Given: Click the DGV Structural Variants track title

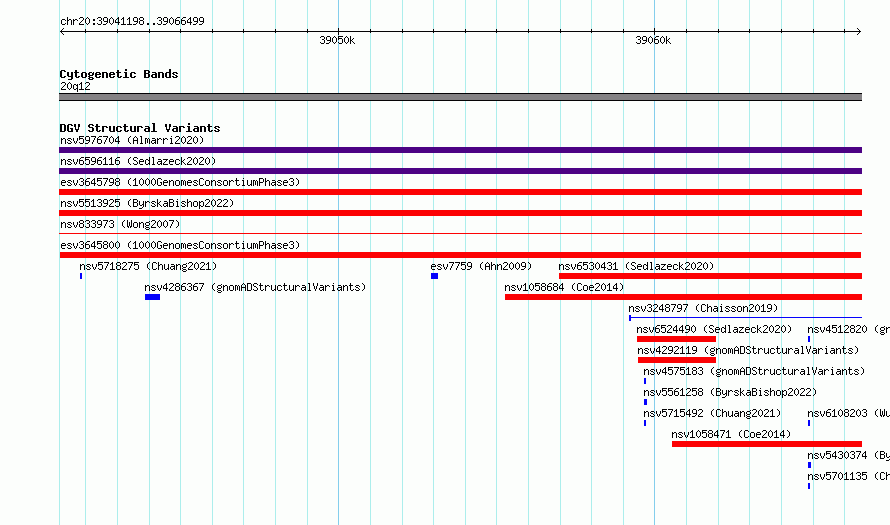Looking at the screenshot, I should [x=140, y=128].
